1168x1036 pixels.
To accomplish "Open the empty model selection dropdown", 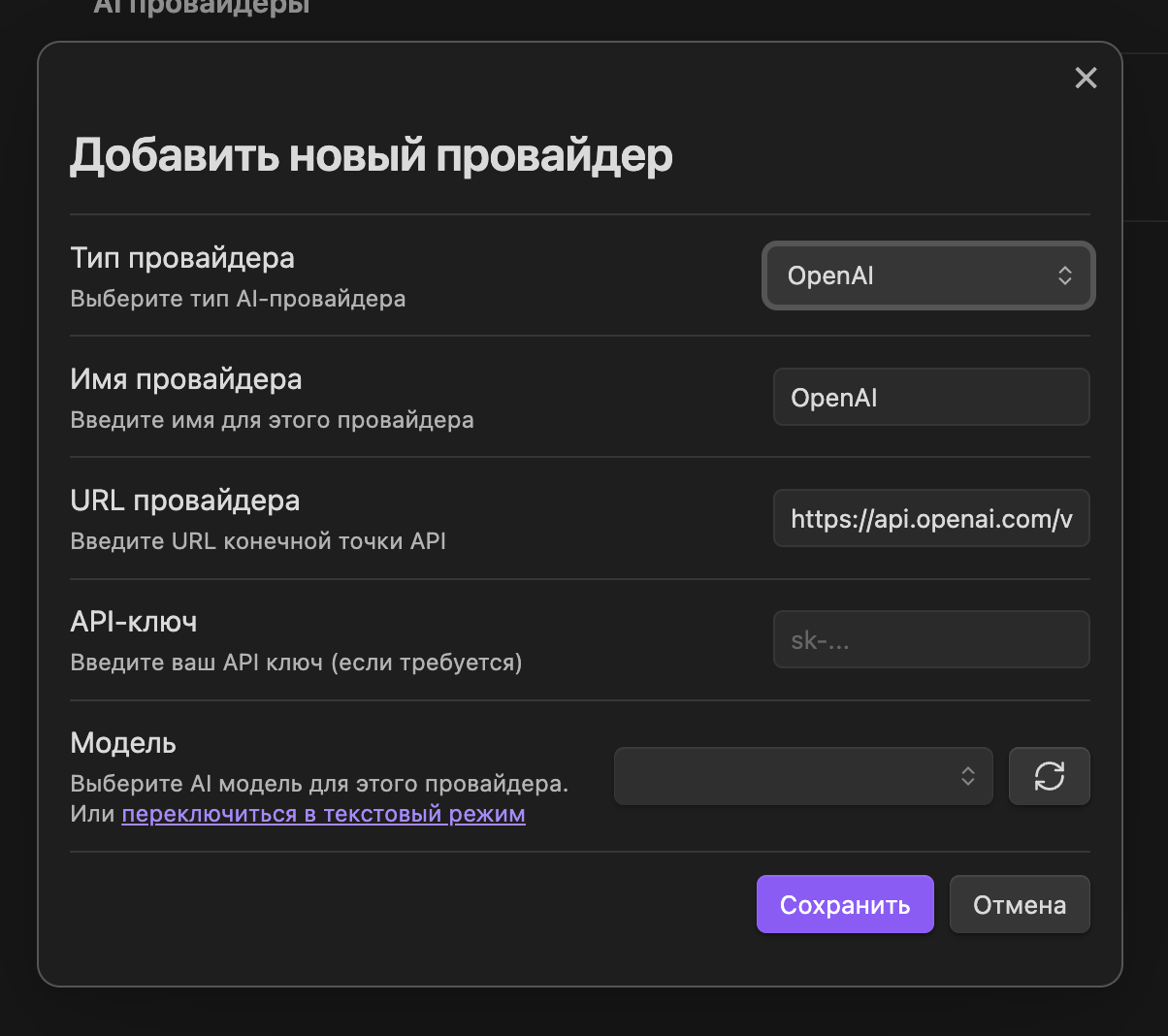I will 803,776.
